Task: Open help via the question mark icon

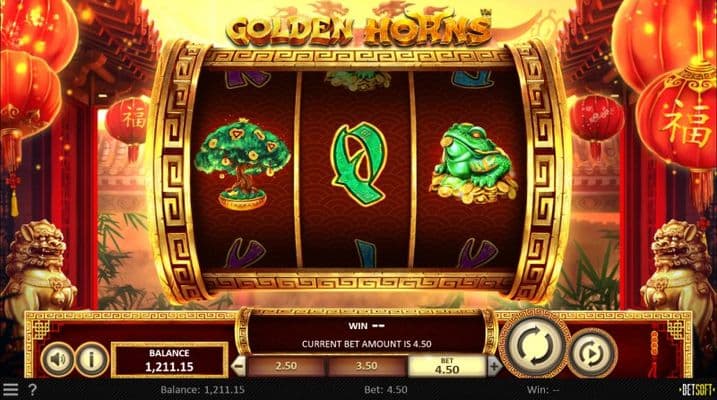Action: point(32,389)
